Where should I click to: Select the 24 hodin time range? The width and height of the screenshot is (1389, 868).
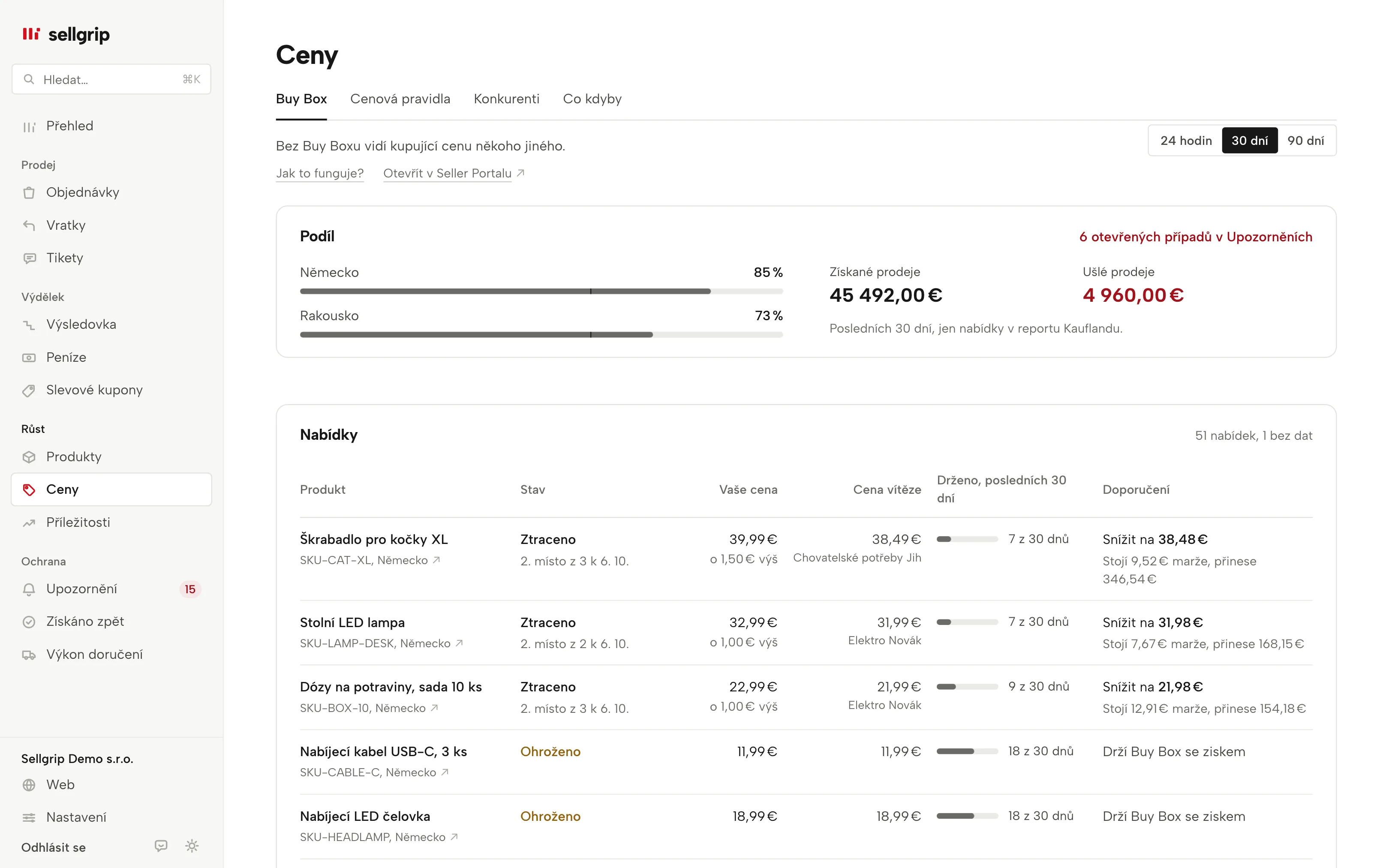point(1186,141)
